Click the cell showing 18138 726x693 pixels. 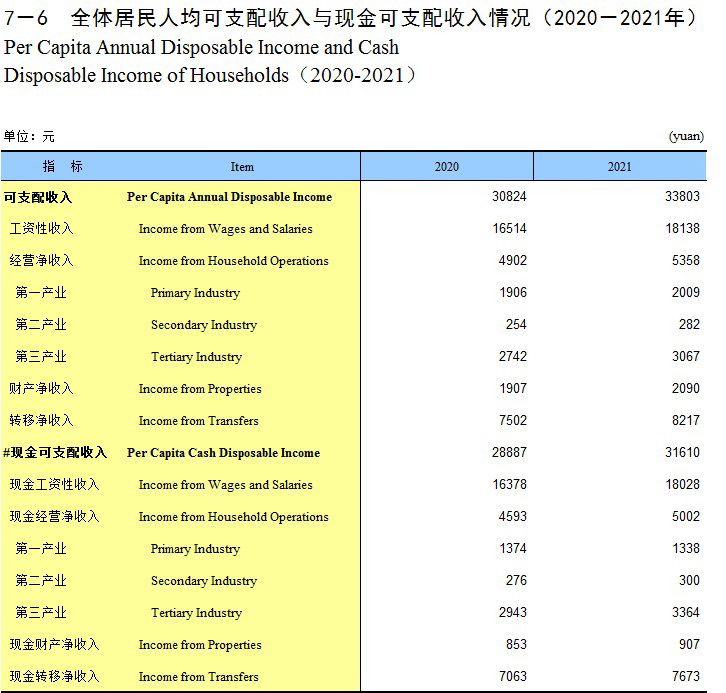[x=682, y=228]
